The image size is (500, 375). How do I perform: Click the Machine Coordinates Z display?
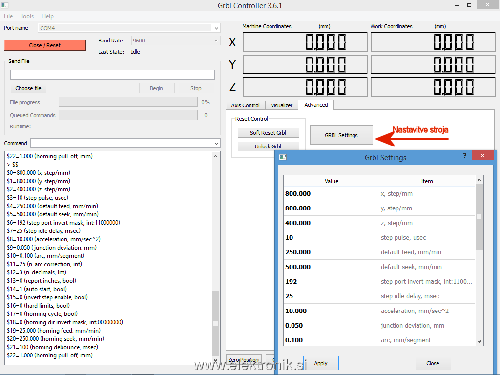305,87
